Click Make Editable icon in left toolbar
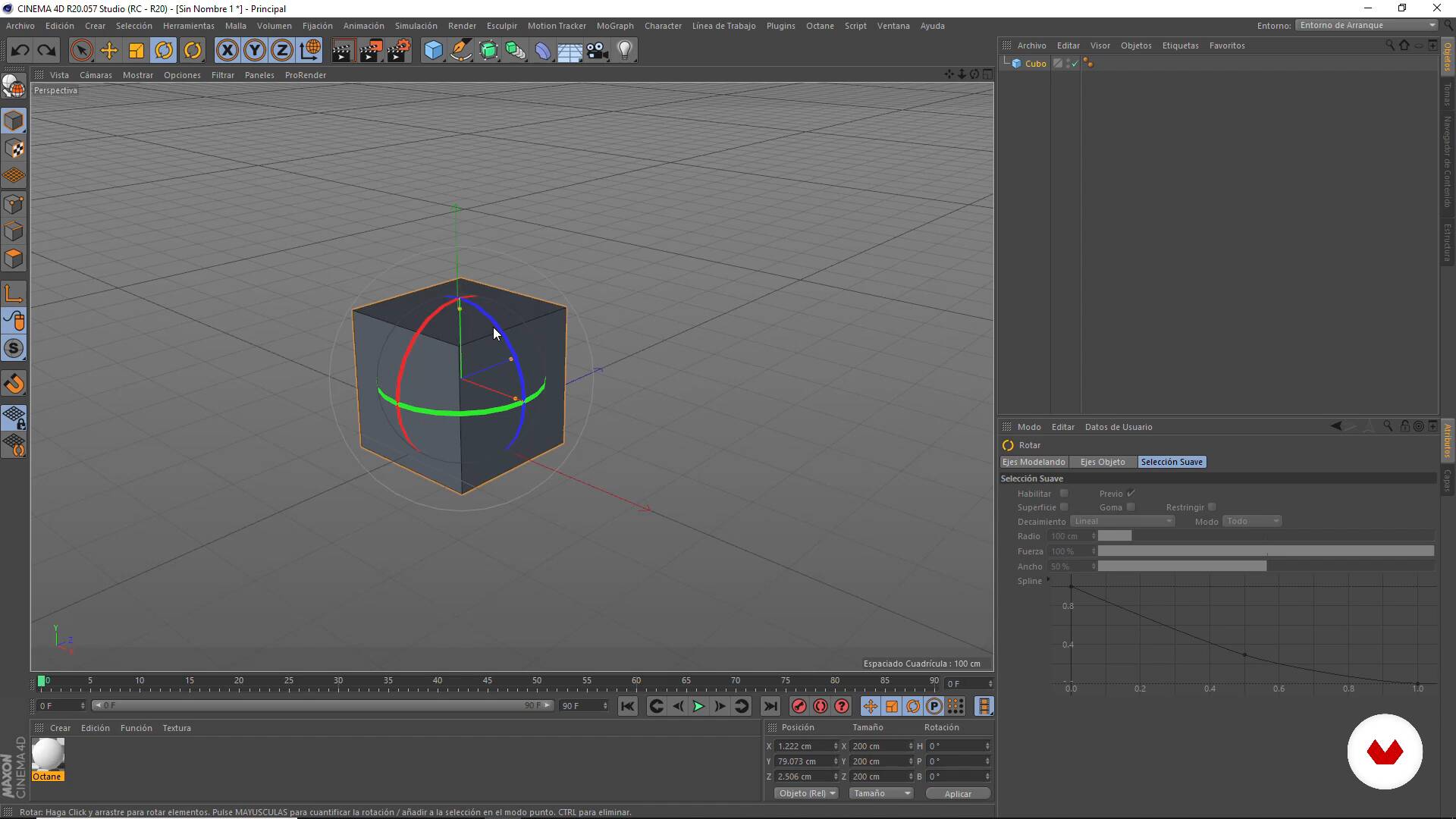This screenshot has width=1456, height=819. click(x=14, y=86)
